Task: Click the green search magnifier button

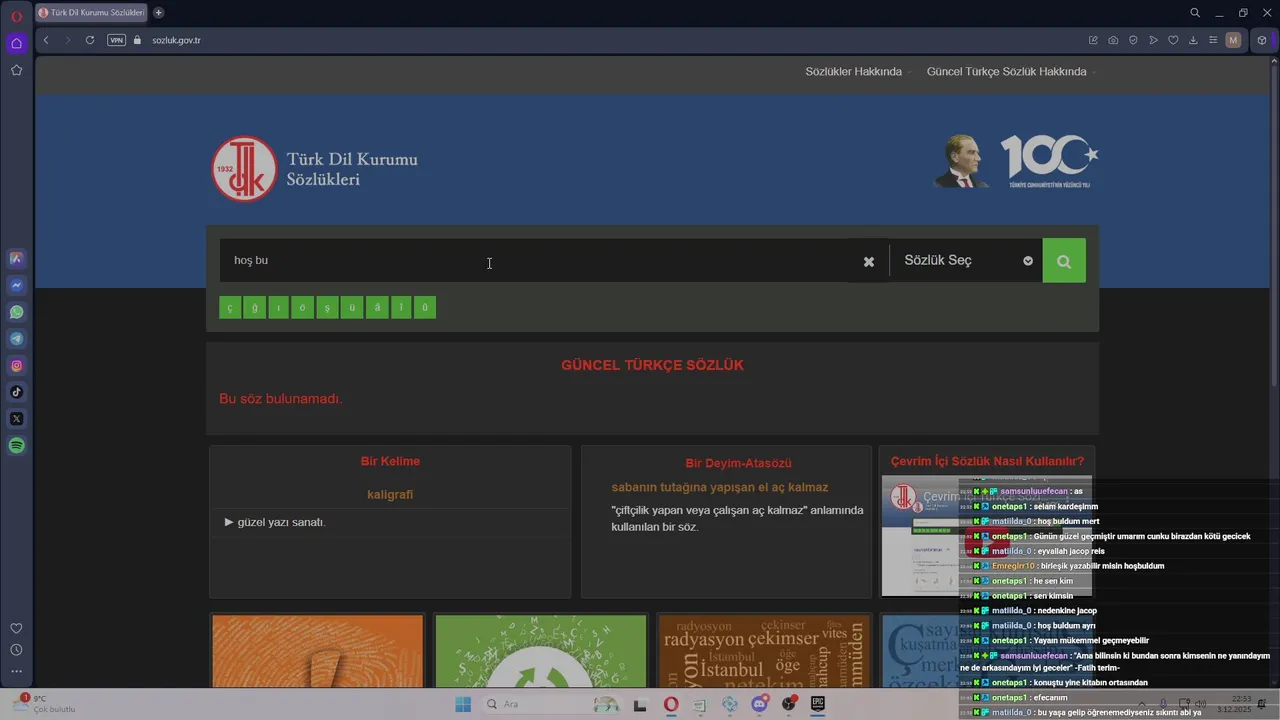Action: [1064, 261]
